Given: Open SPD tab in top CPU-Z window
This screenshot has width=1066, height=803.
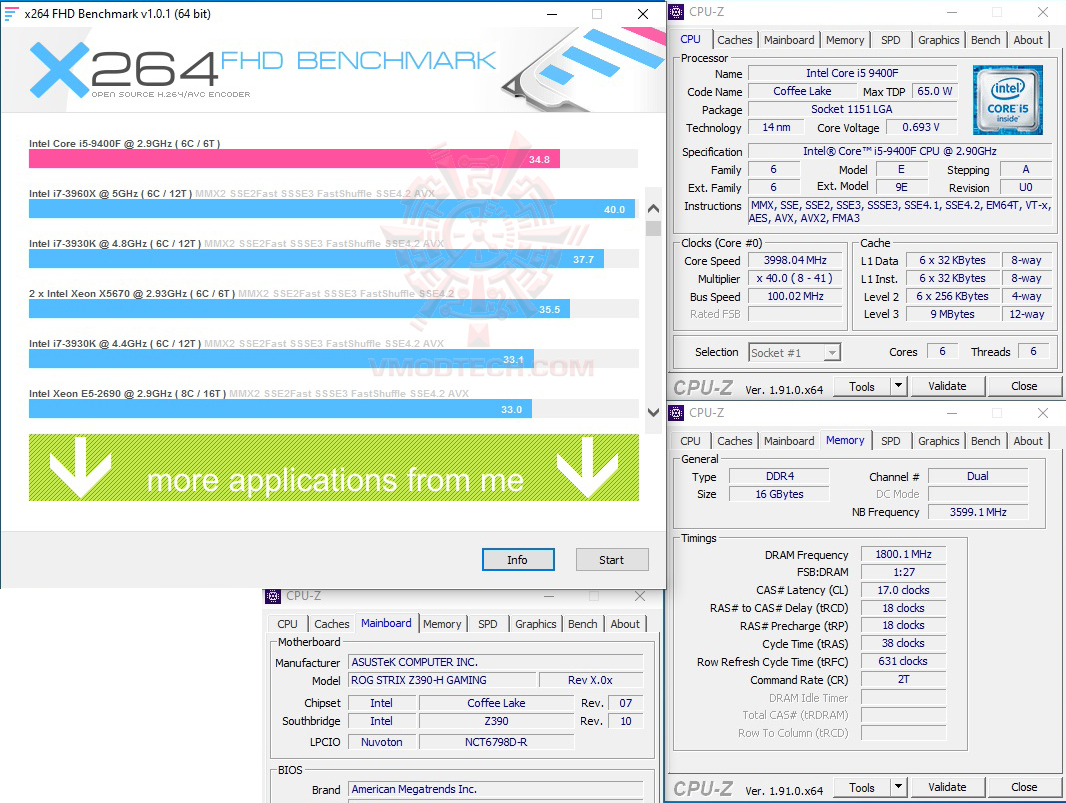Looking at the screenshot, I should (x=891, y=40).
